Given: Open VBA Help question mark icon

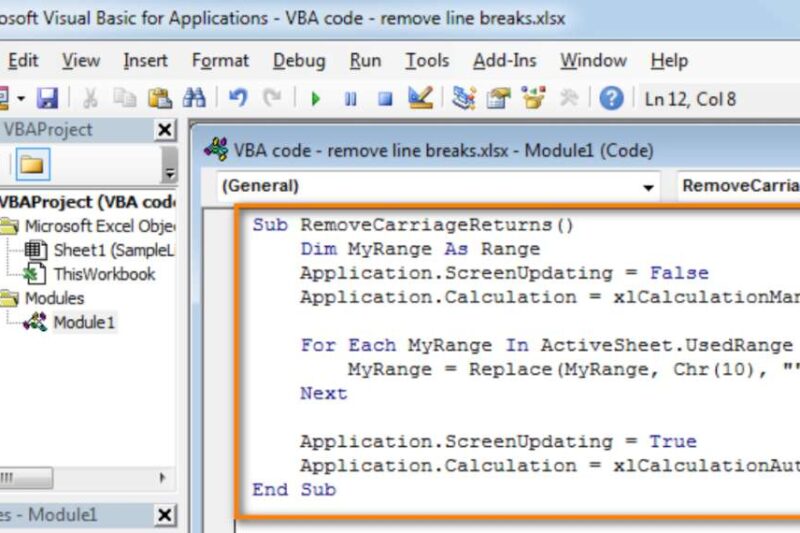Looking at the screenshot, I should (611, 98).
